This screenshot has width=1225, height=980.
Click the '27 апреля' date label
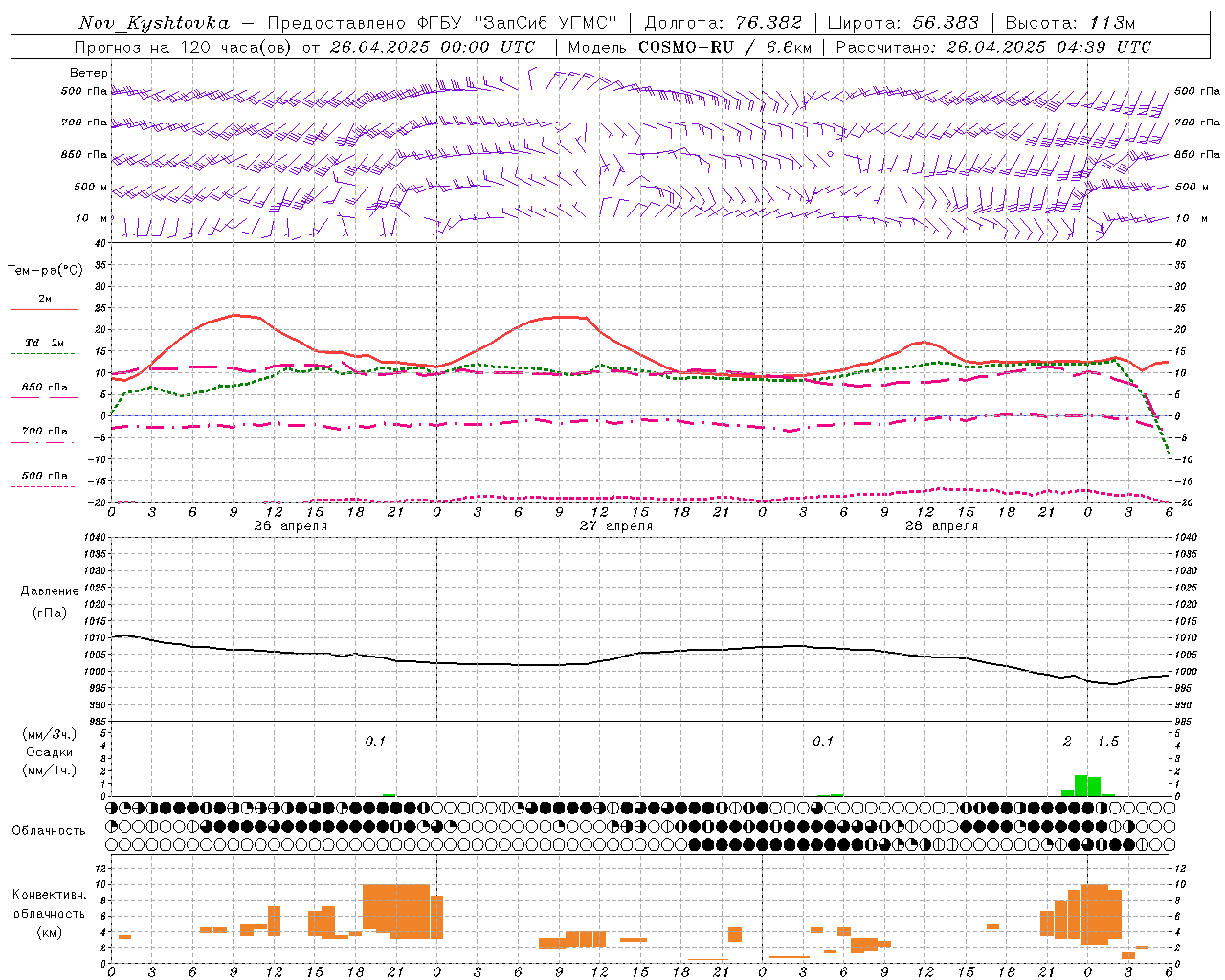[615, 526]
